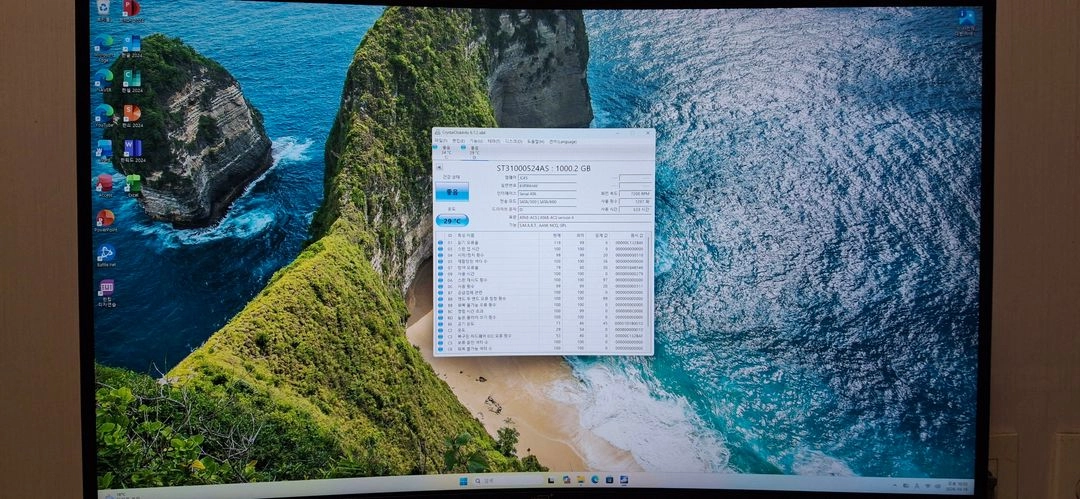
Task: Open Task View on the taskbar
Action: pyautogui.click(x=551, y=480)
